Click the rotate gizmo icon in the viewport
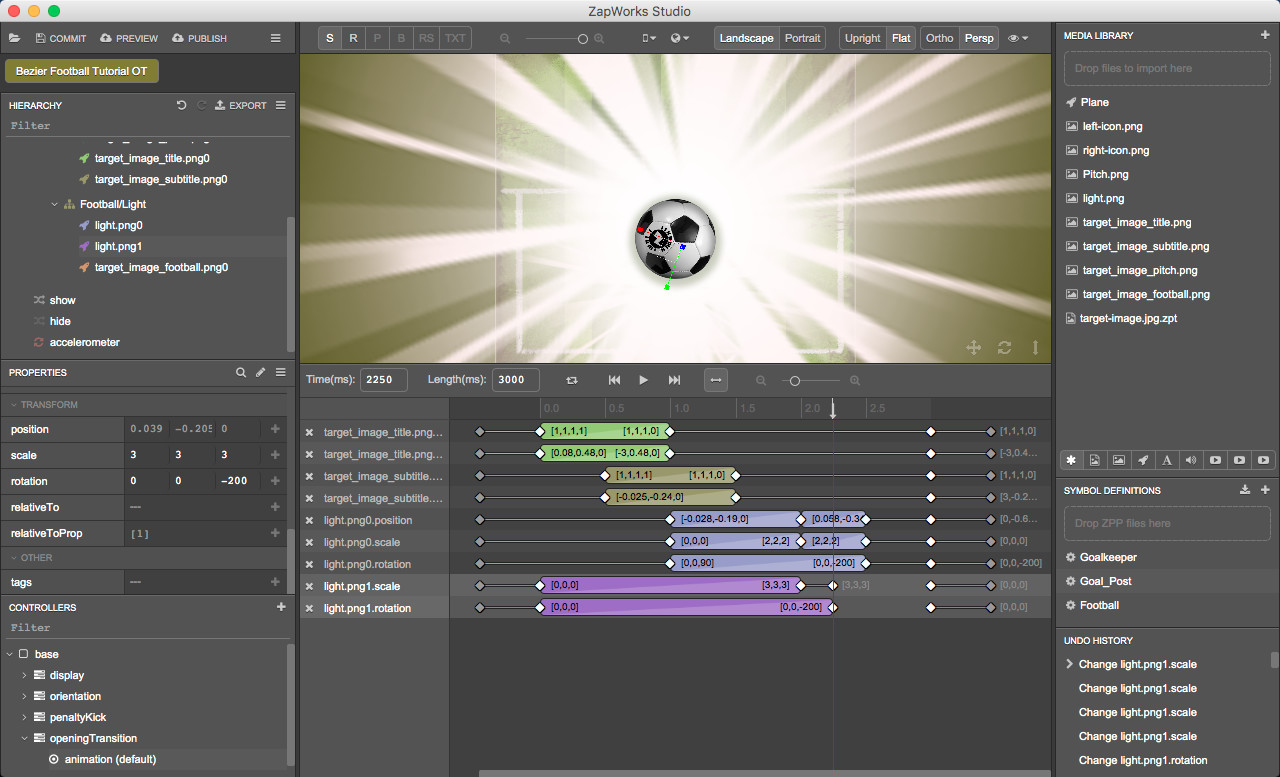The width and height of the screenshot is (1280, 777). (1004, 347)
